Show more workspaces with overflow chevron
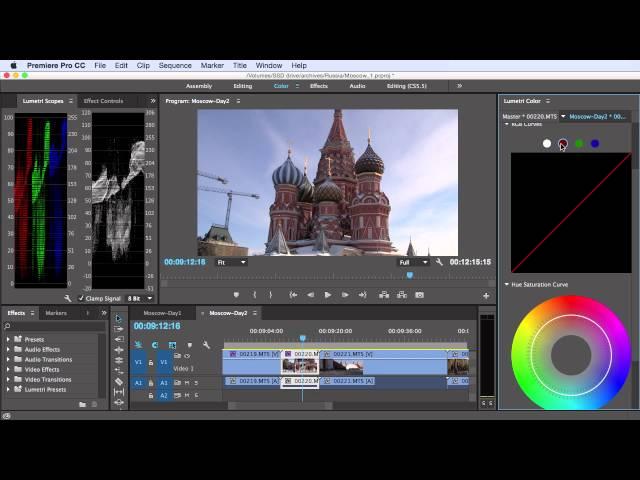This screenshot has height=480, width=640. pos(459,86)
